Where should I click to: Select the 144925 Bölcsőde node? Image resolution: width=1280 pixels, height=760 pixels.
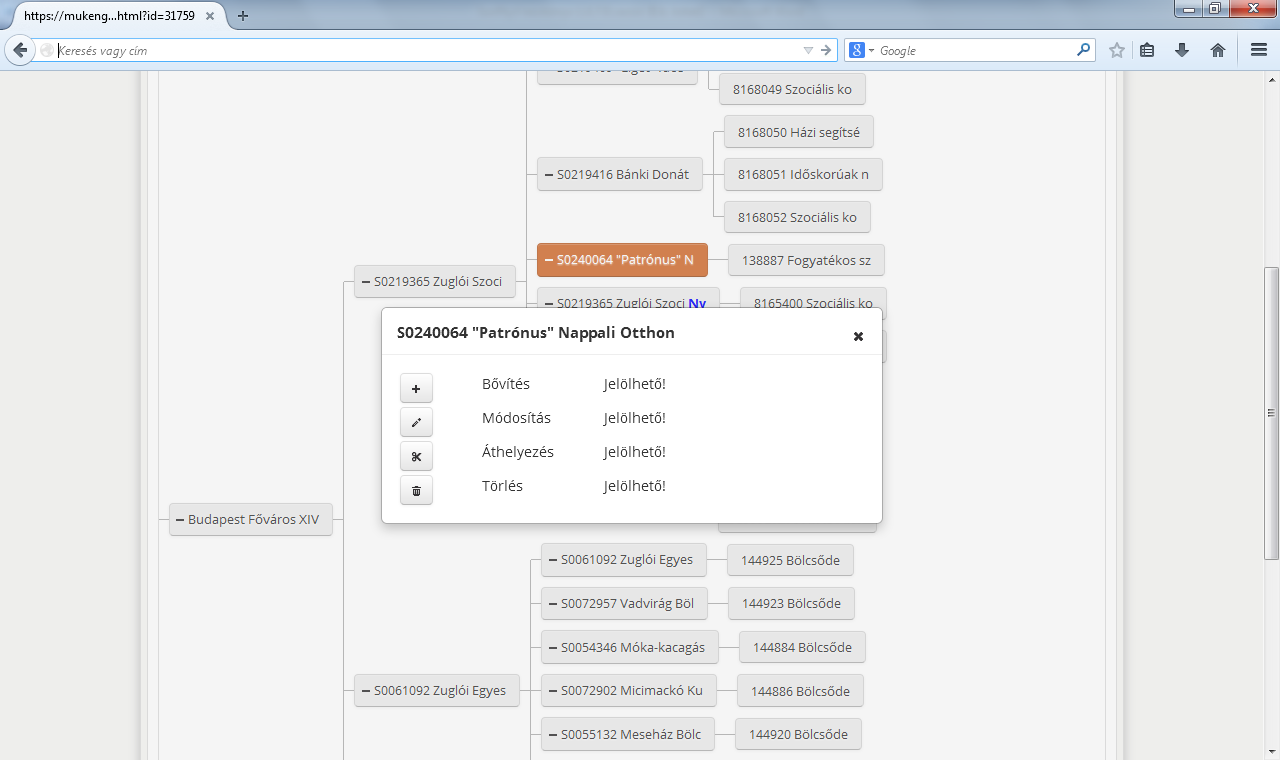coord(790,560)
